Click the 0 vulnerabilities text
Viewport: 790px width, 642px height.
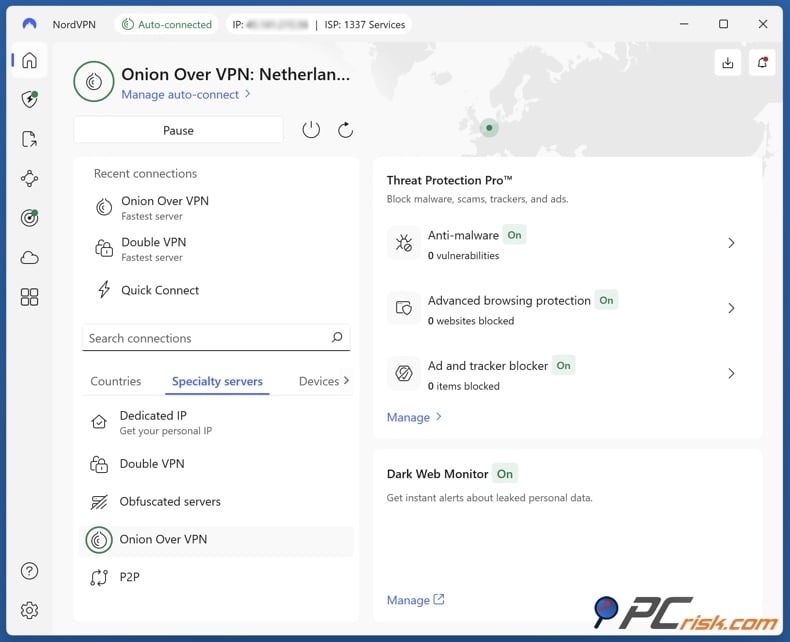463,255
